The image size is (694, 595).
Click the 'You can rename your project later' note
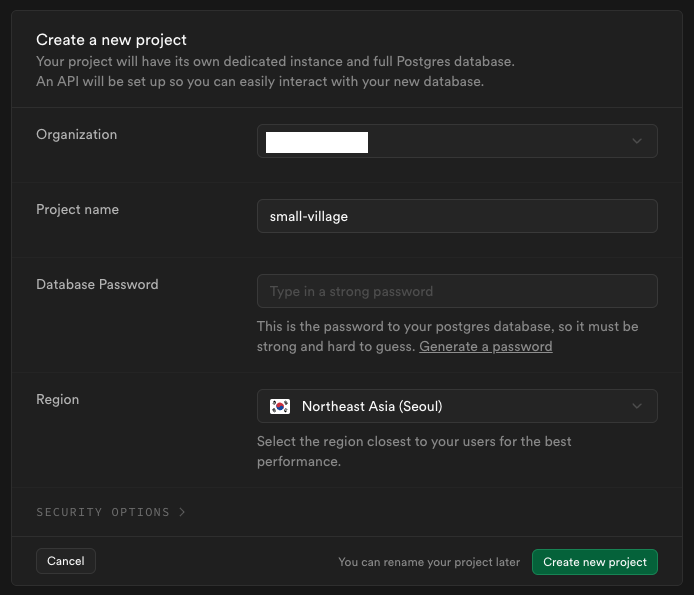point(429,562)
